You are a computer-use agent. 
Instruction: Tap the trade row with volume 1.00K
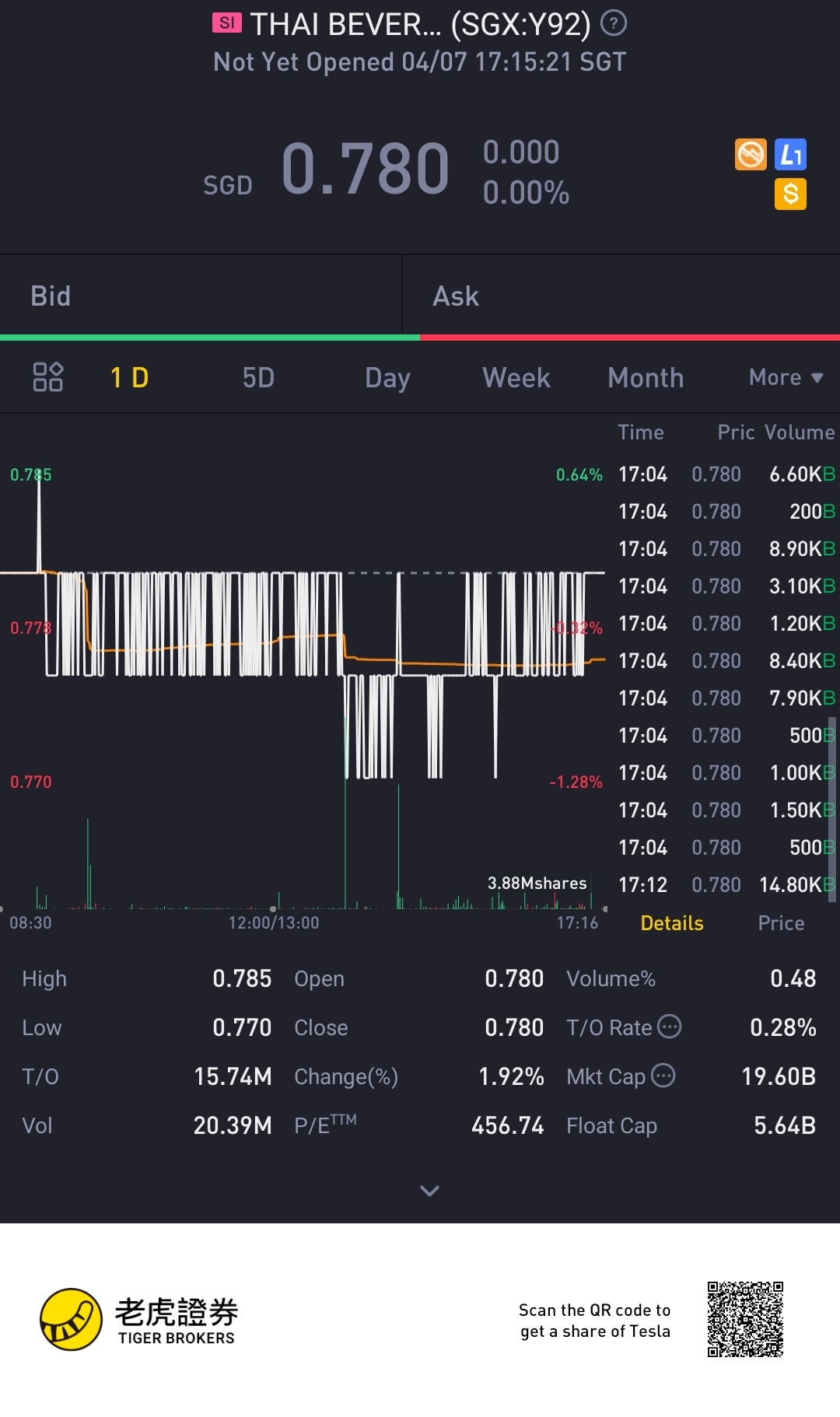(x=726, y=773)
